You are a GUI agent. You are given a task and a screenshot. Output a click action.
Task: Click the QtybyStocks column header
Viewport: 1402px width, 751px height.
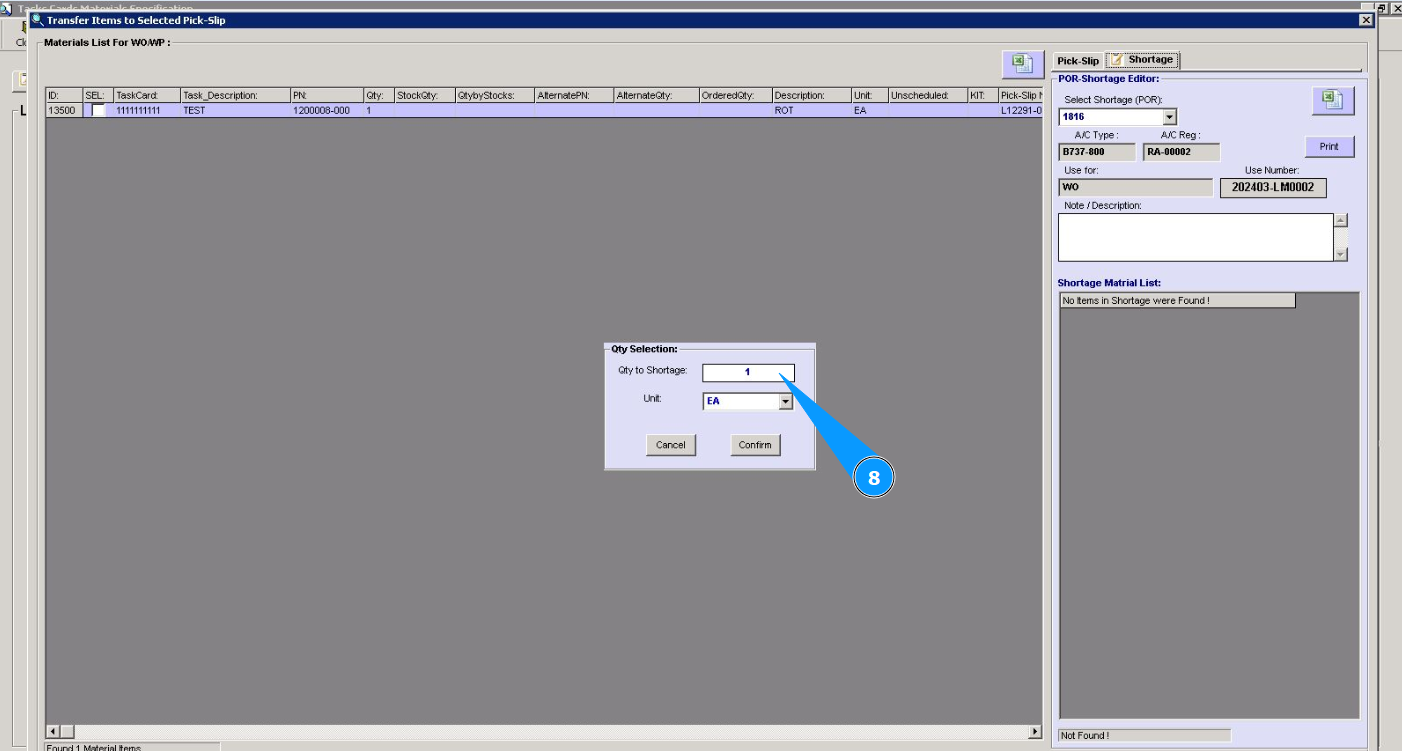pos(494,96)
